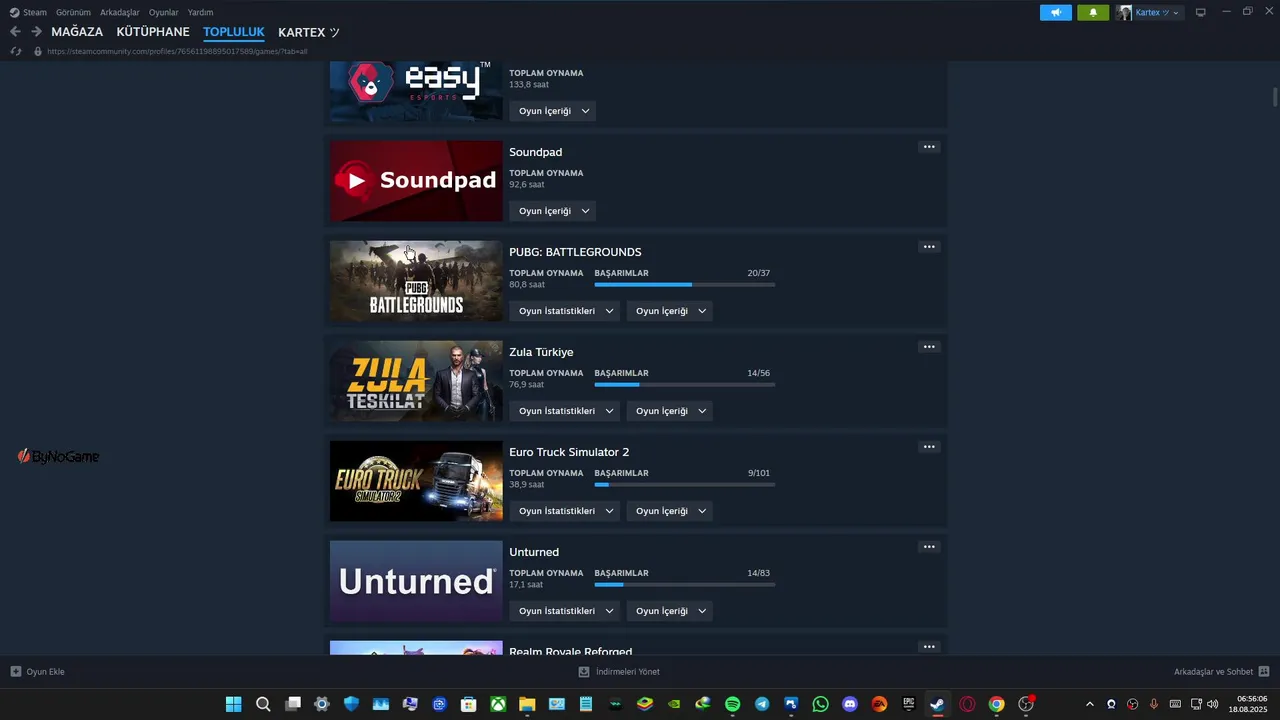
Task: Go to the KÜTÜPHANE tab
Action: (x=153, y=32)
